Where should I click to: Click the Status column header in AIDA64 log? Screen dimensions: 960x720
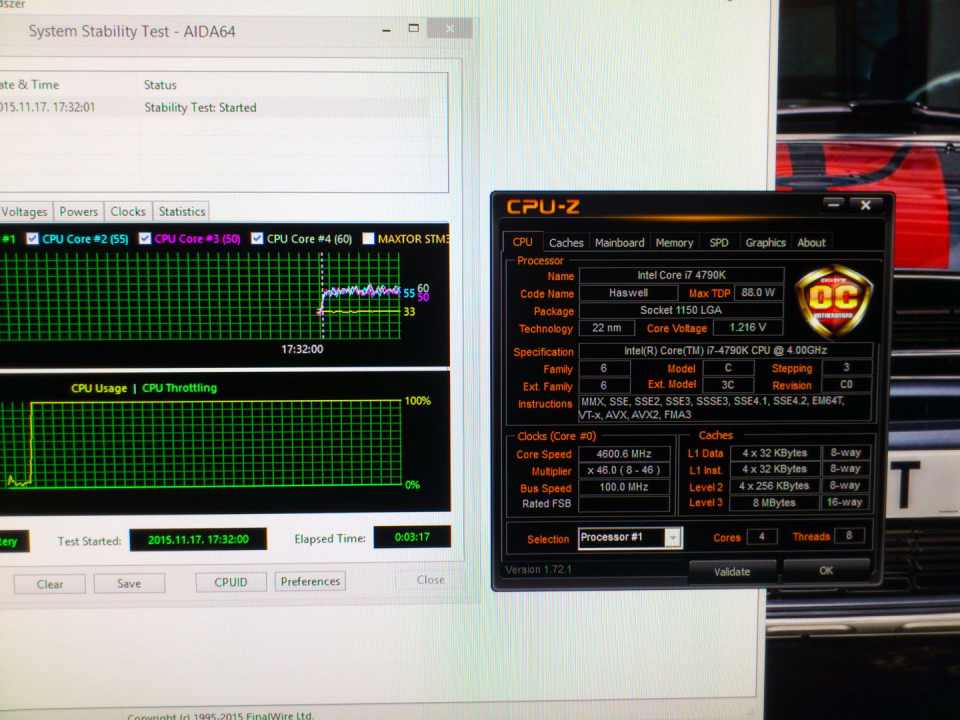pyautogui.click(x=160, y=85)
